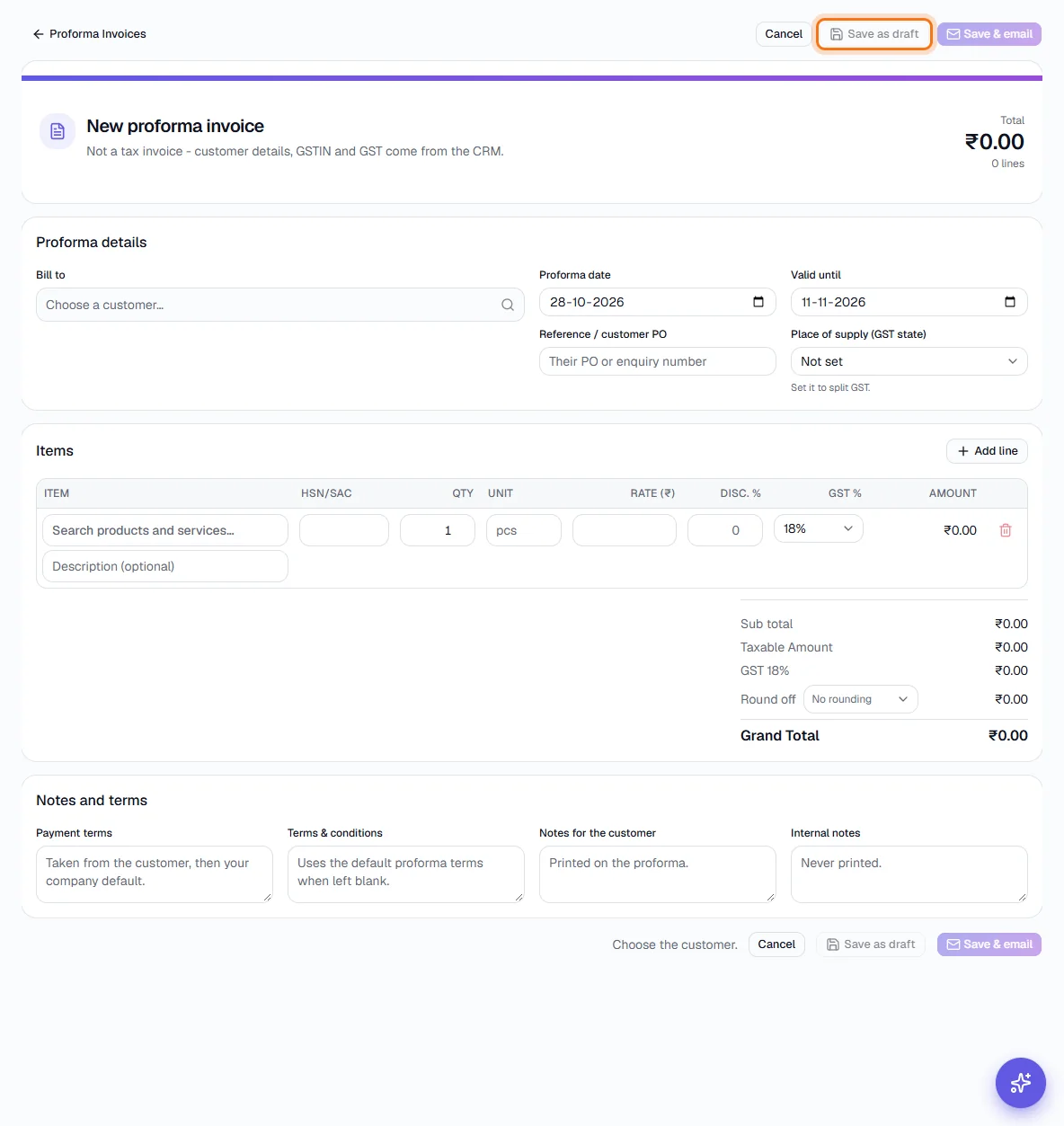Click the Valid until date field

pyautogui.click(x=909, y=302)
